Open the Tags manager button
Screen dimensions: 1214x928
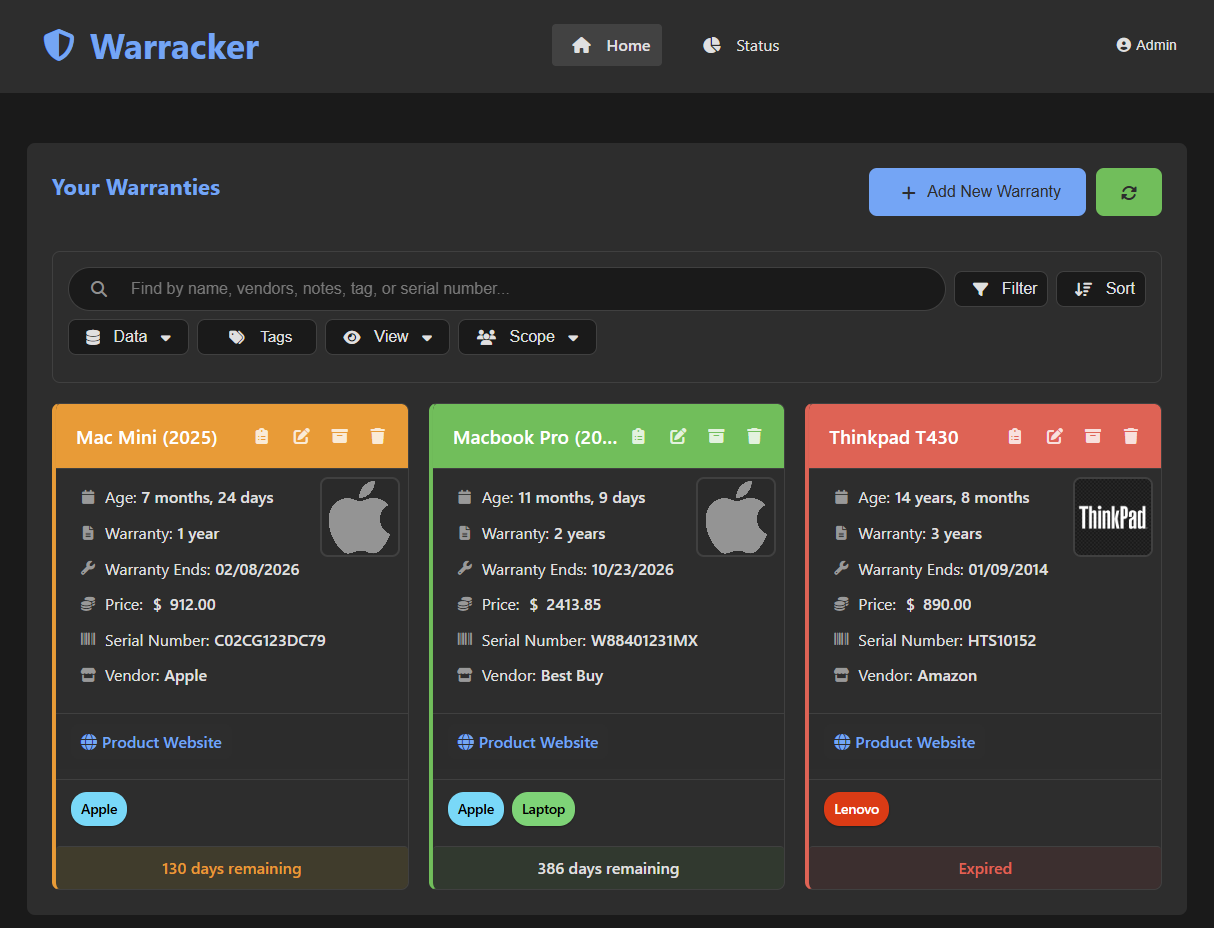257,337
